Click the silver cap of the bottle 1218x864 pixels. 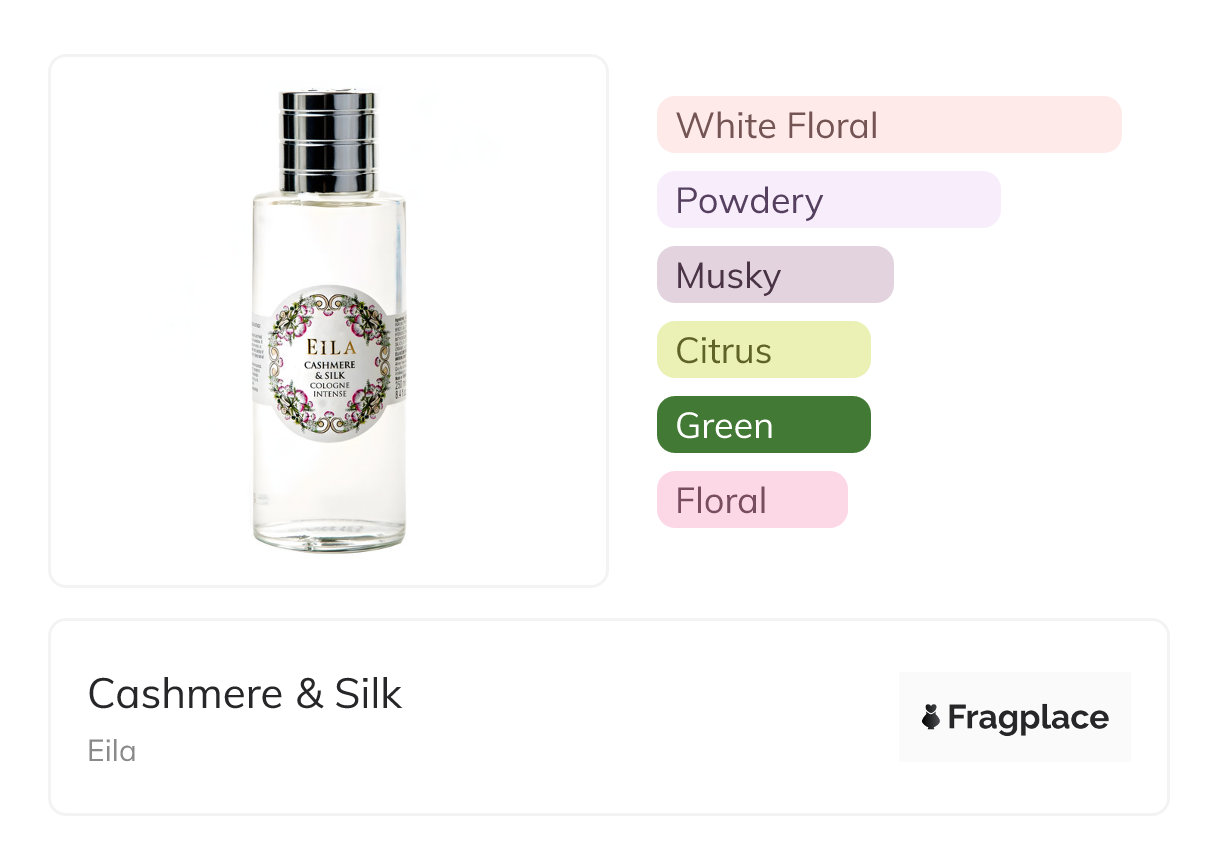pos(328,140)
